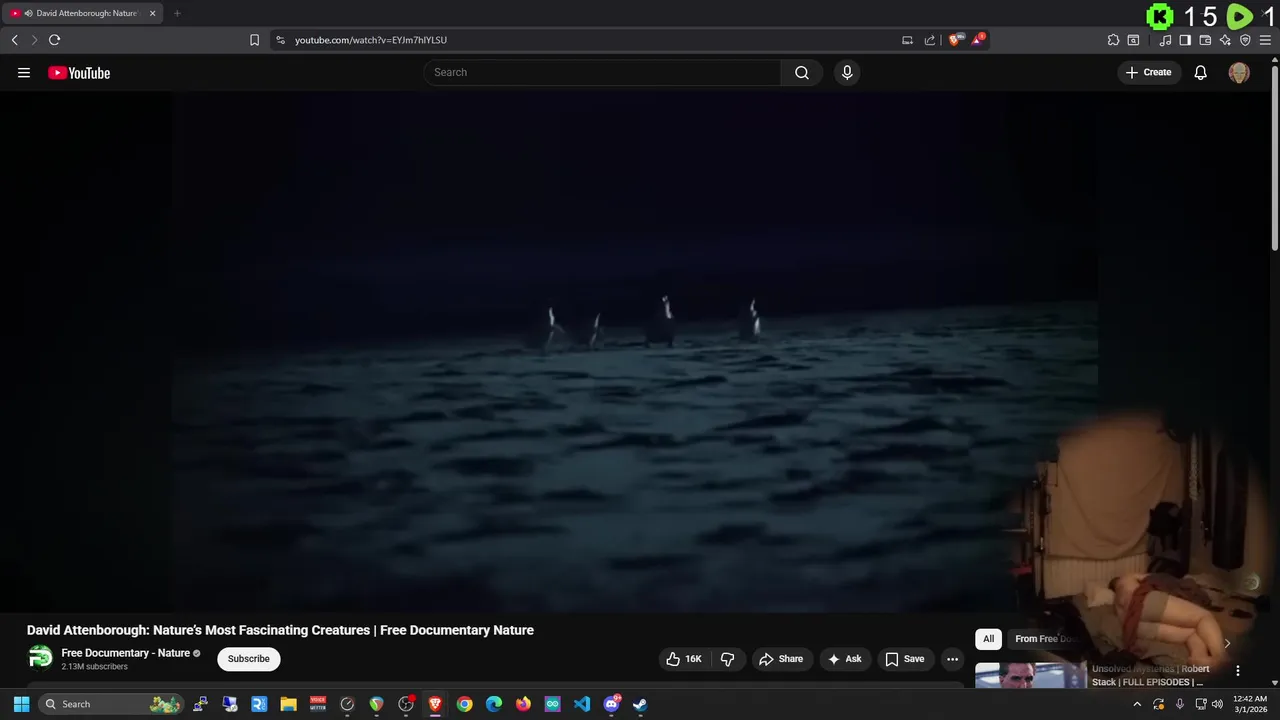The width and height of the screenshot is (1280, 720).
Task: Open File Explorer from taskbar
Action: 288,704
